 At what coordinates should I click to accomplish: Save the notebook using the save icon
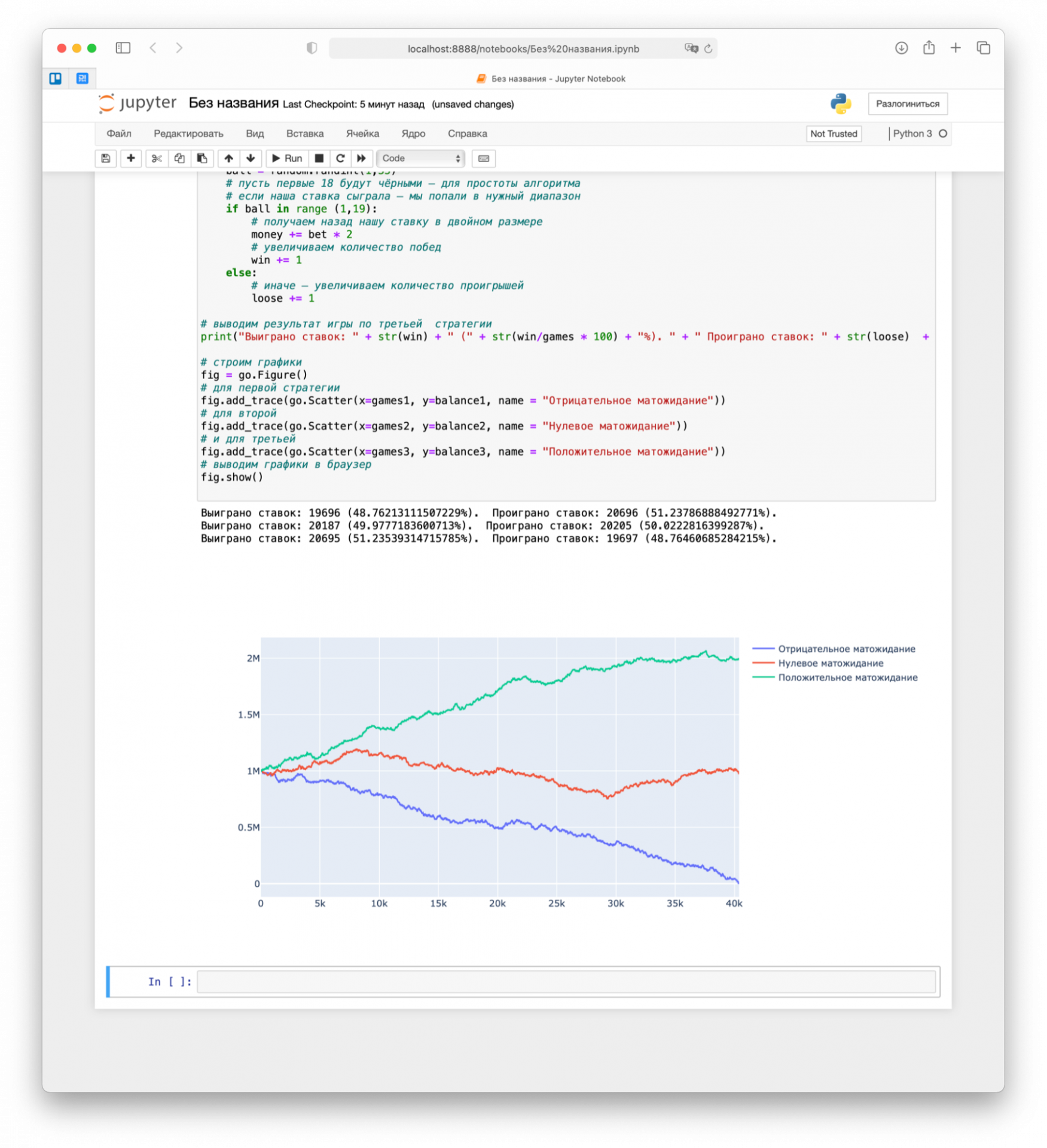click(106, 158)
